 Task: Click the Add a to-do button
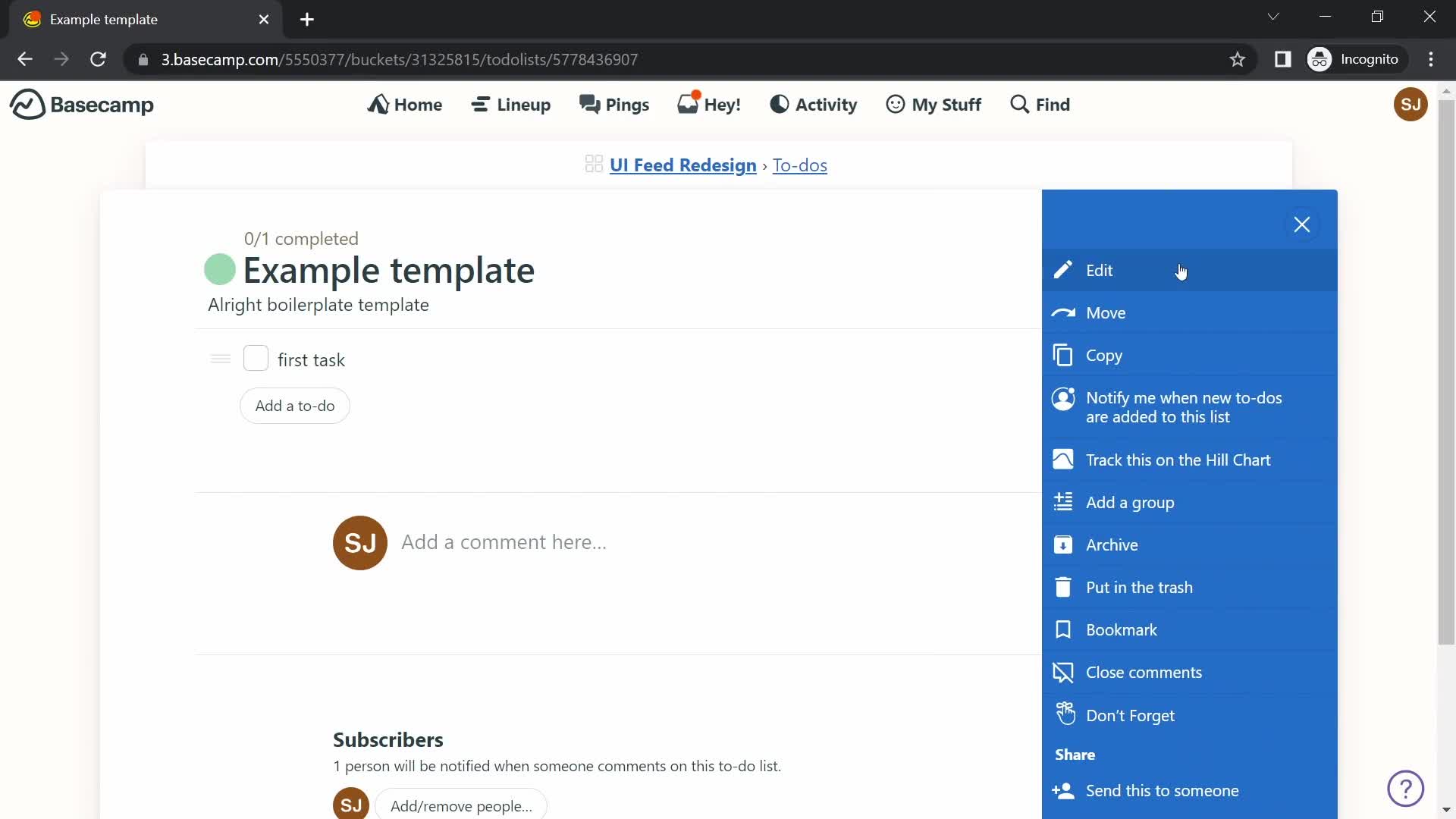295,405
